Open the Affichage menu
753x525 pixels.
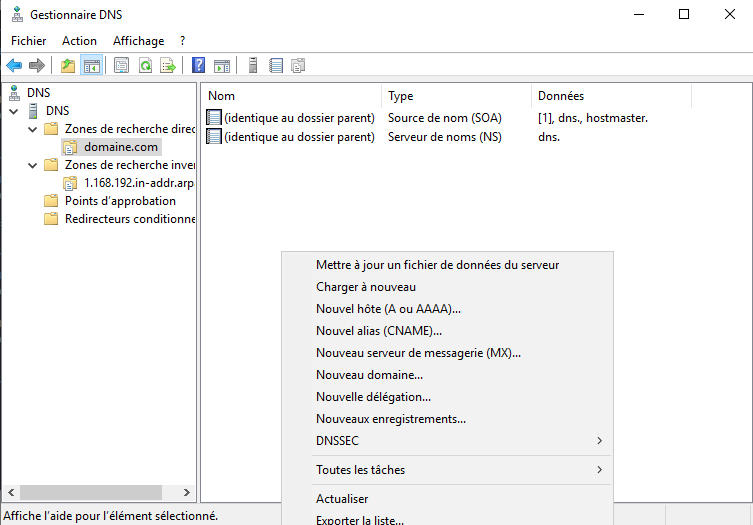138,41
